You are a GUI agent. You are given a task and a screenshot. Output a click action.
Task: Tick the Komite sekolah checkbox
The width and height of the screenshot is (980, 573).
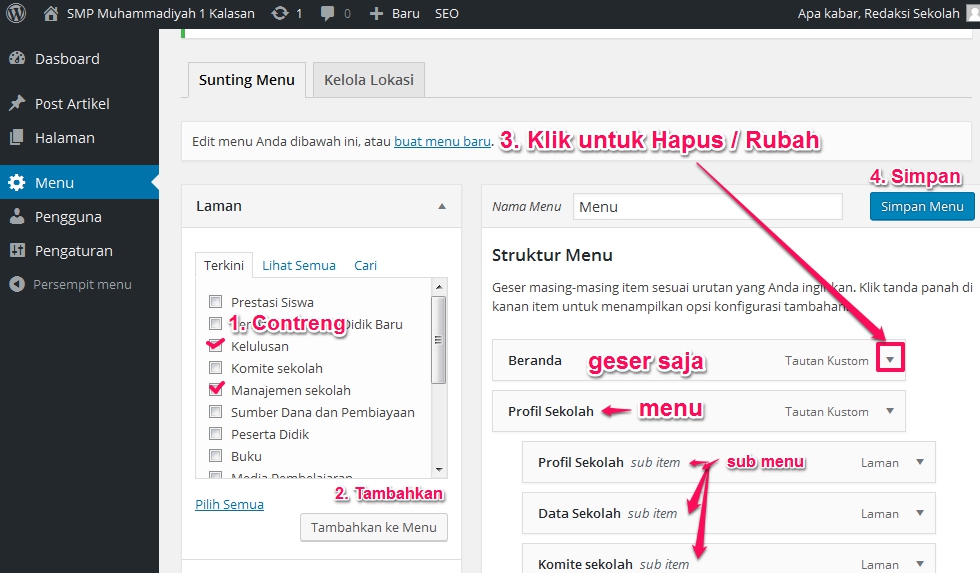click(x=215, y=368)
